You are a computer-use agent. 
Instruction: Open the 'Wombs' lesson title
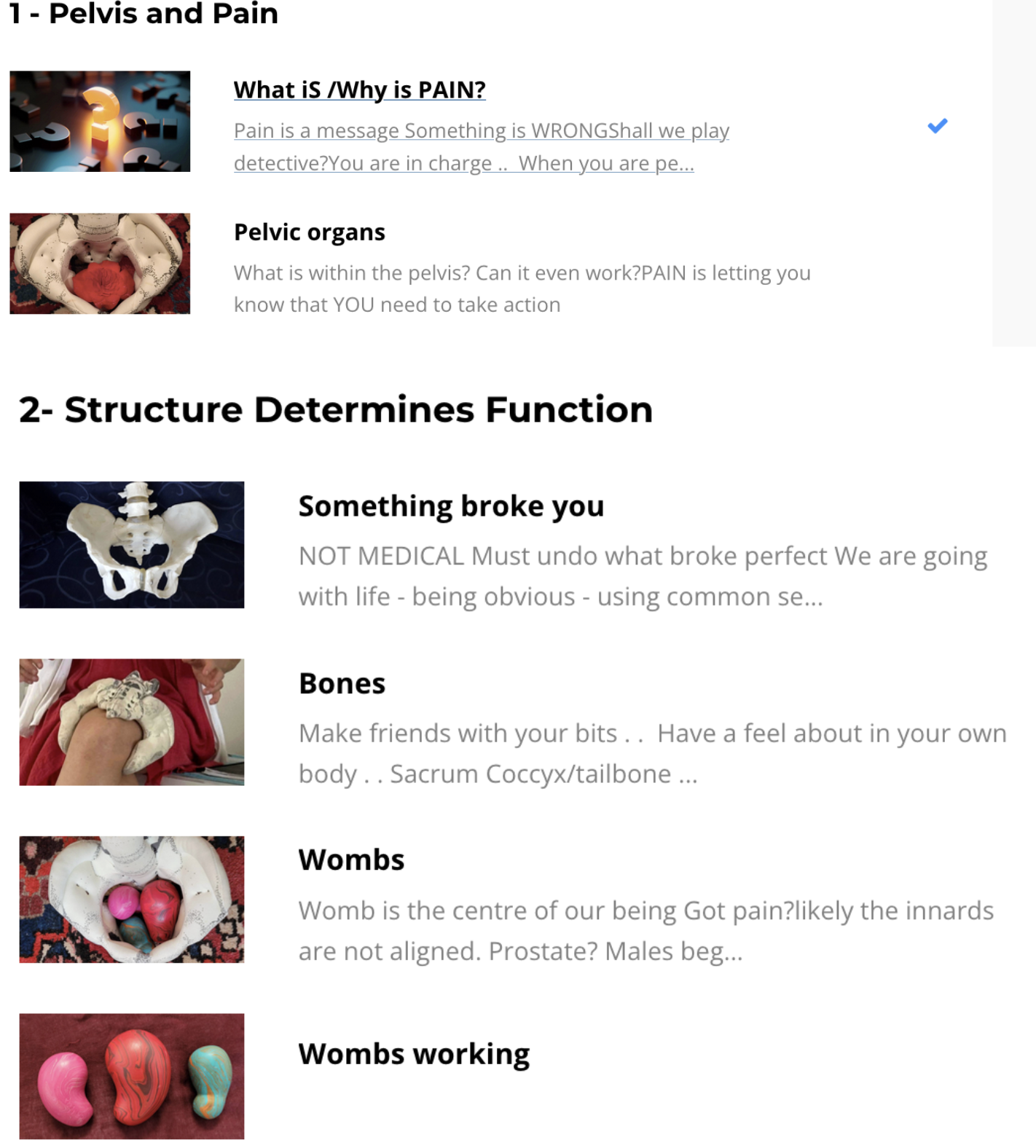click(351, 860)
